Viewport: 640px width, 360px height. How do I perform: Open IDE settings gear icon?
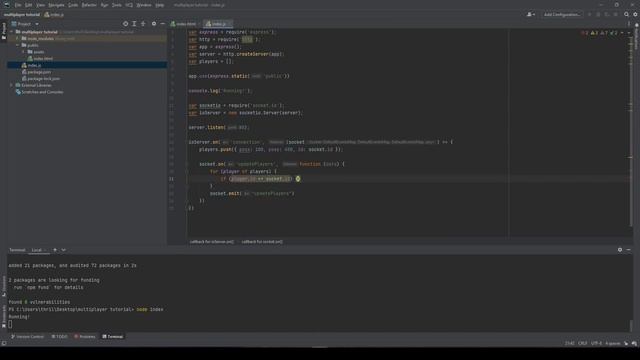[635, 15]
